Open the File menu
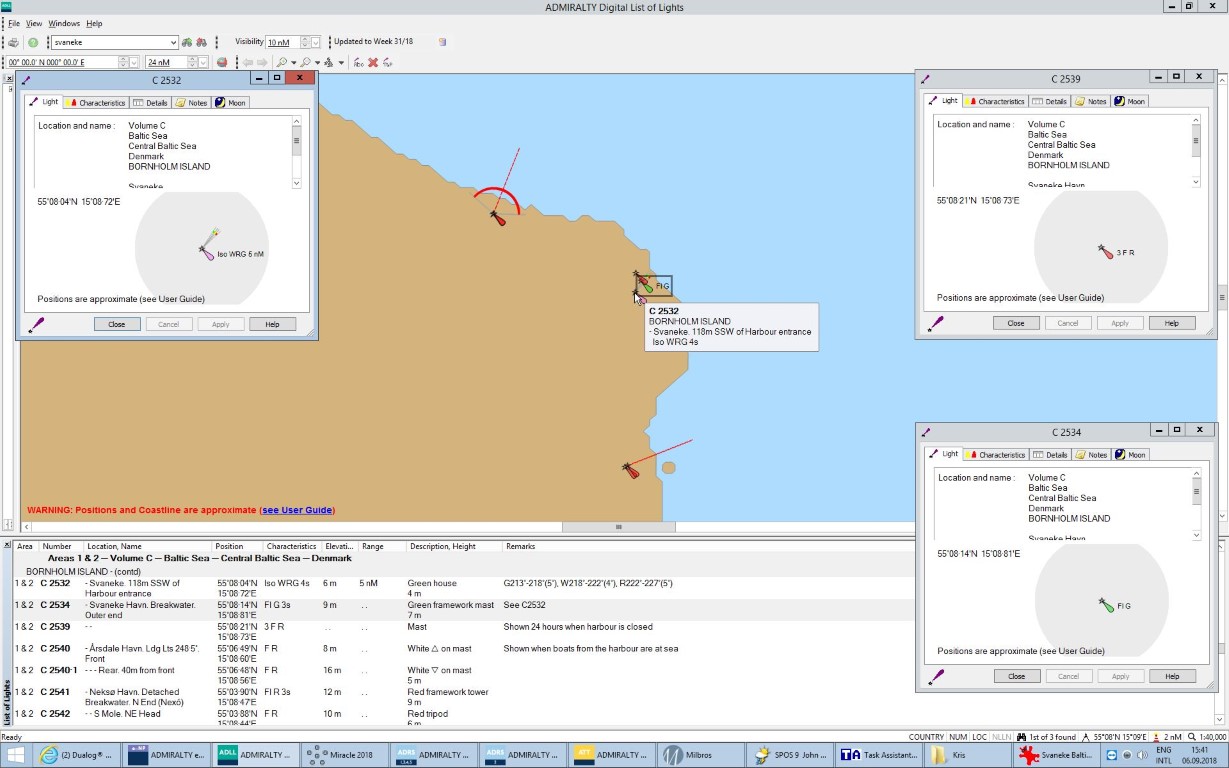 click(14, 23)
